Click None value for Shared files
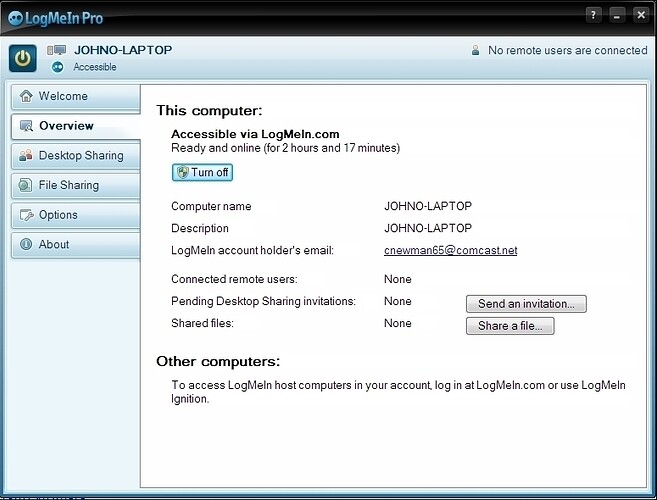 (x=398, y=324)
